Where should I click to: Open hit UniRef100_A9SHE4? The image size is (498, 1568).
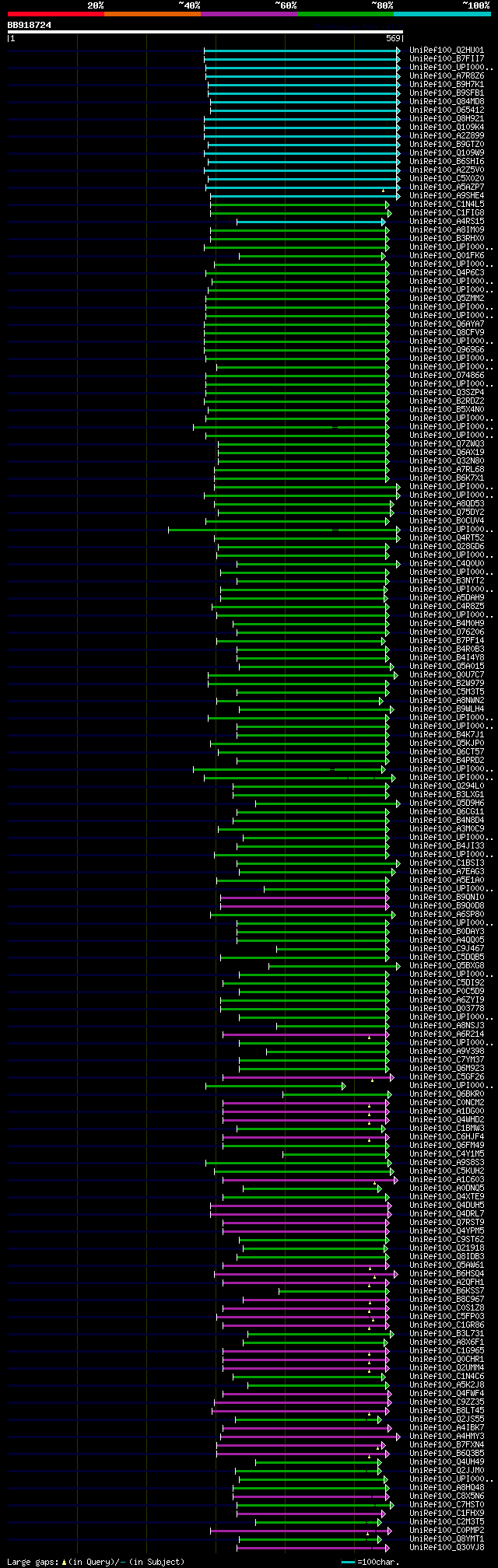[x=447, y=195]
